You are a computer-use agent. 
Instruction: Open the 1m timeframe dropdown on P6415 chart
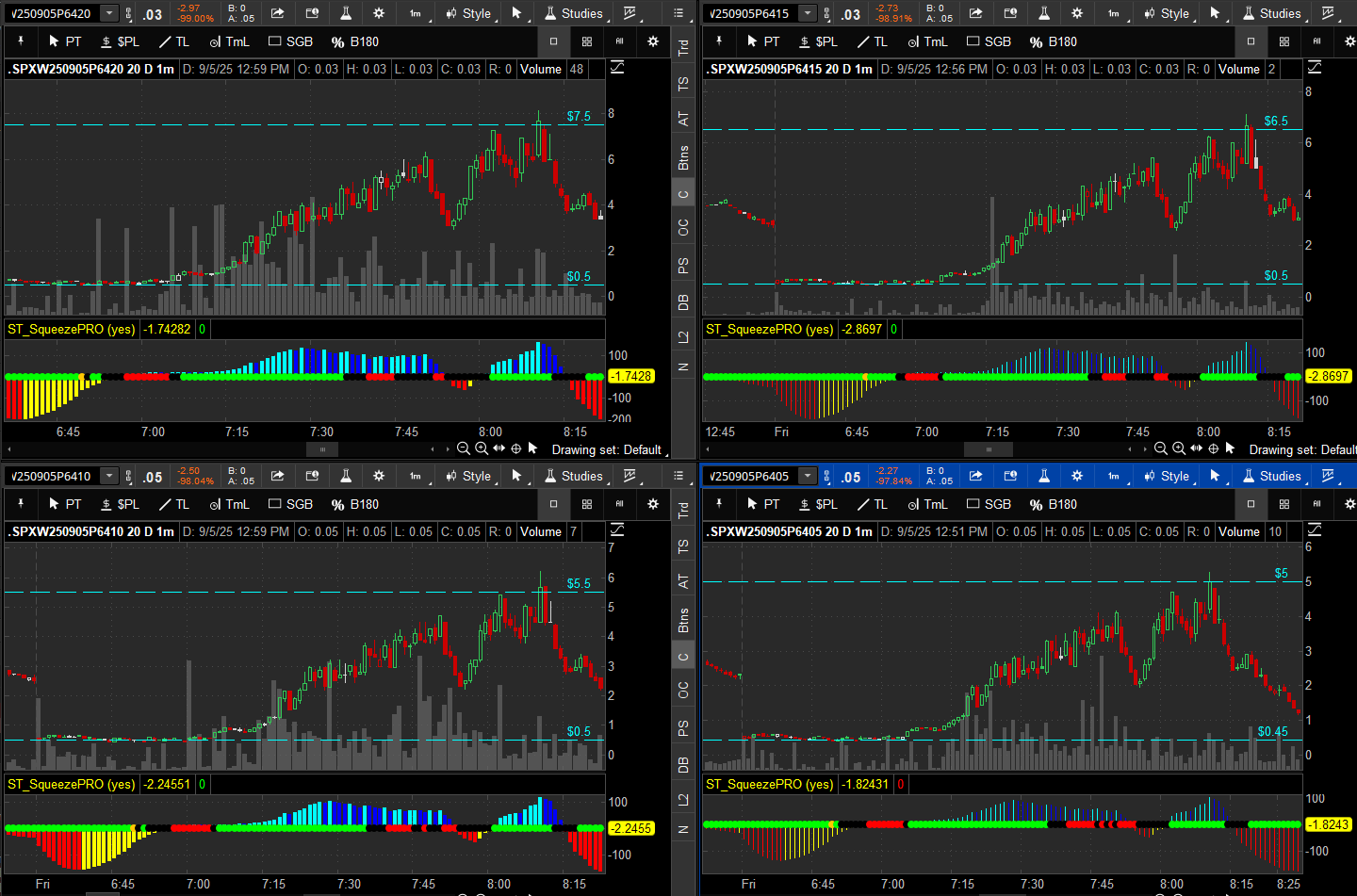[1114, 13]
